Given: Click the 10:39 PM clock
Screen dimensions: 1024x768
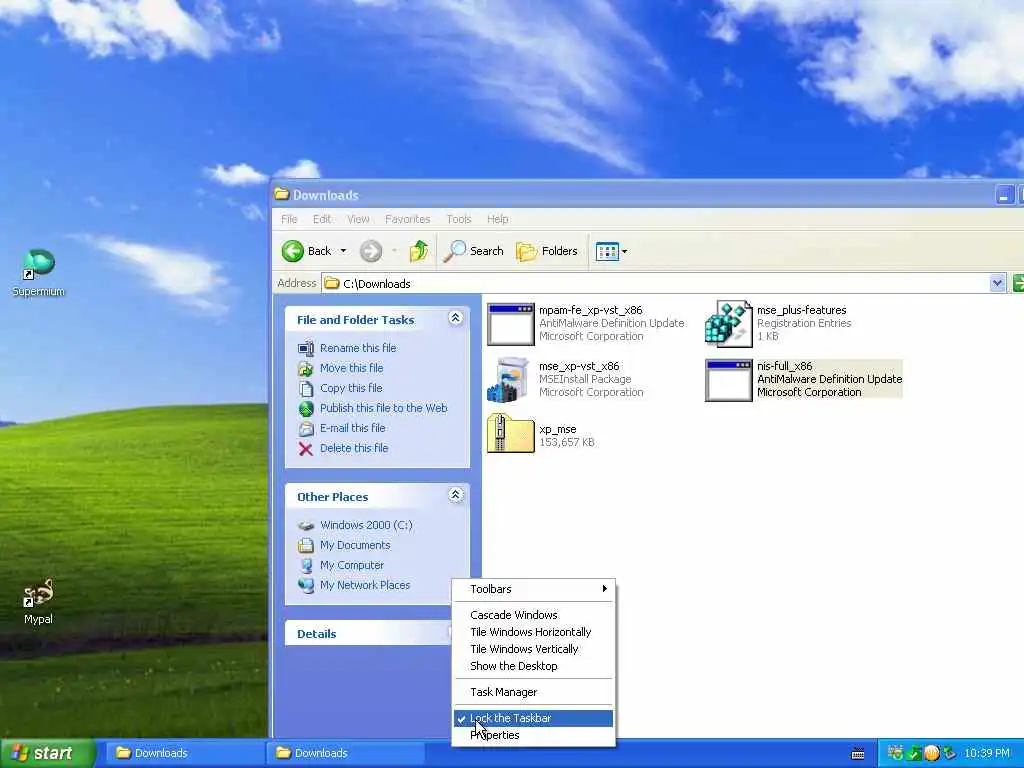Looking at the screenshot, I should coord(986,754).
